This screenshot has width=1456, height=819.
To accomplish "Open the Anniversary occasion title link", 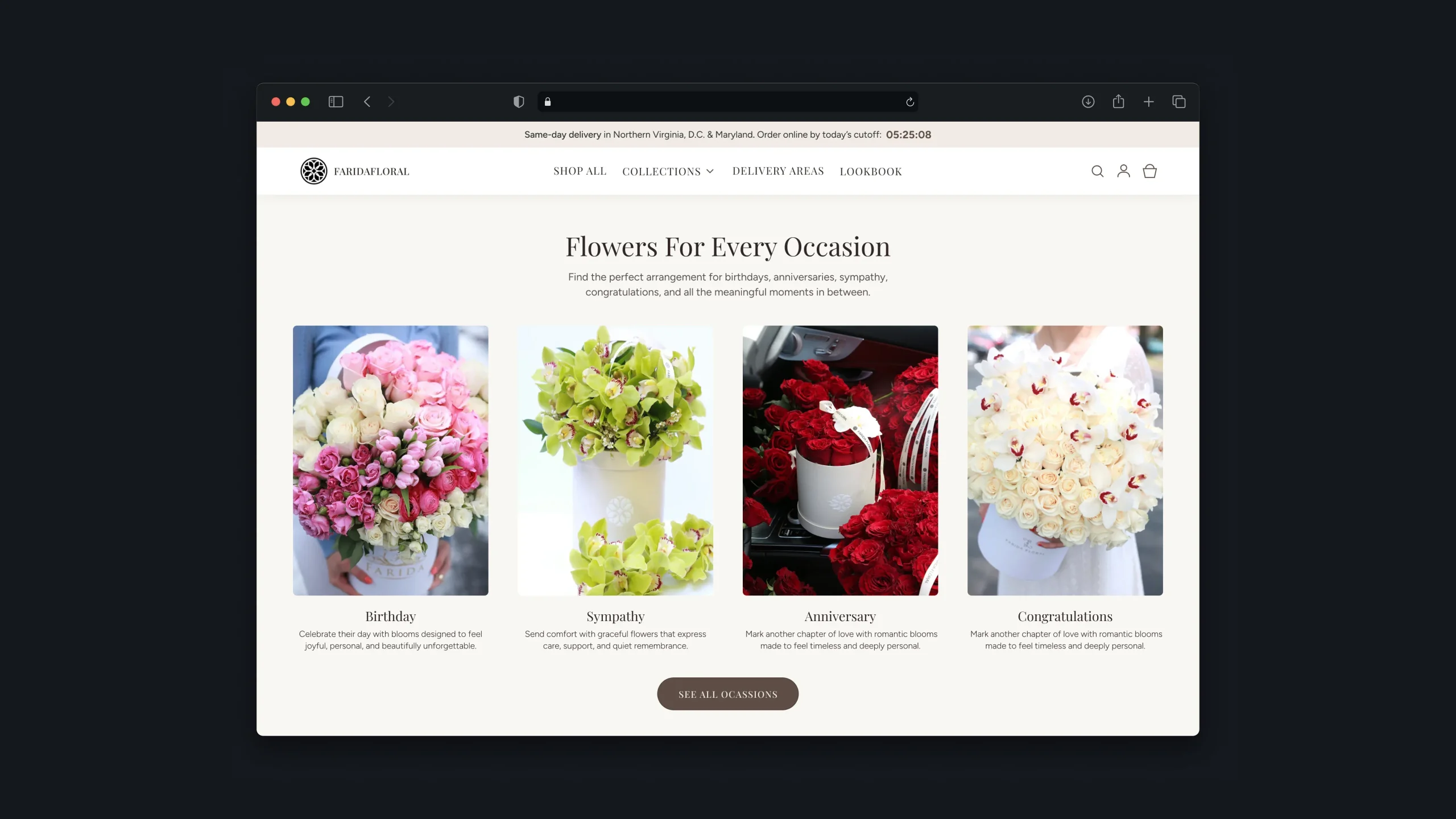I will [840, 617].
